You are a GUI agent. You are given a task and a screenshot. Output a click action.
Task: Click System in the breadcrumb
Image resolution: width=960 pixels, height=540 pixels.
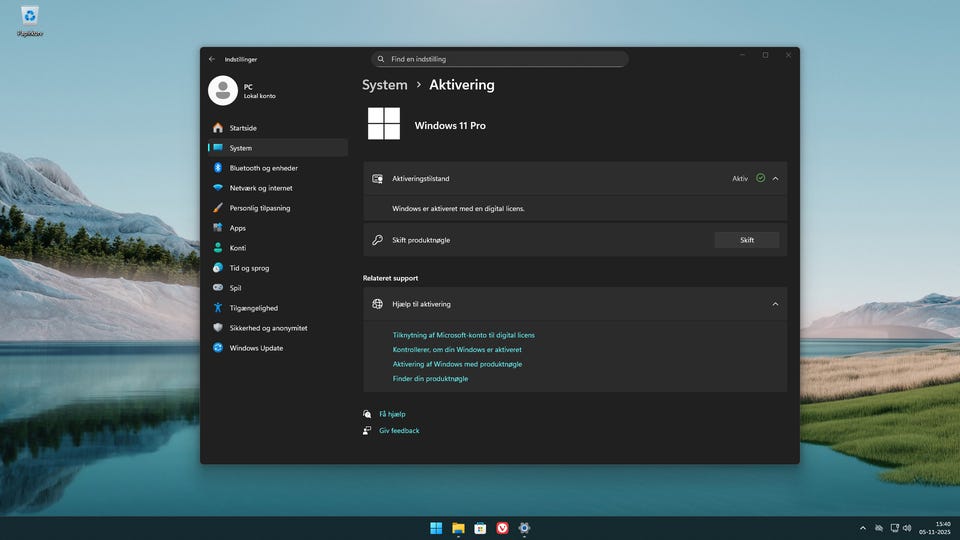384,85
